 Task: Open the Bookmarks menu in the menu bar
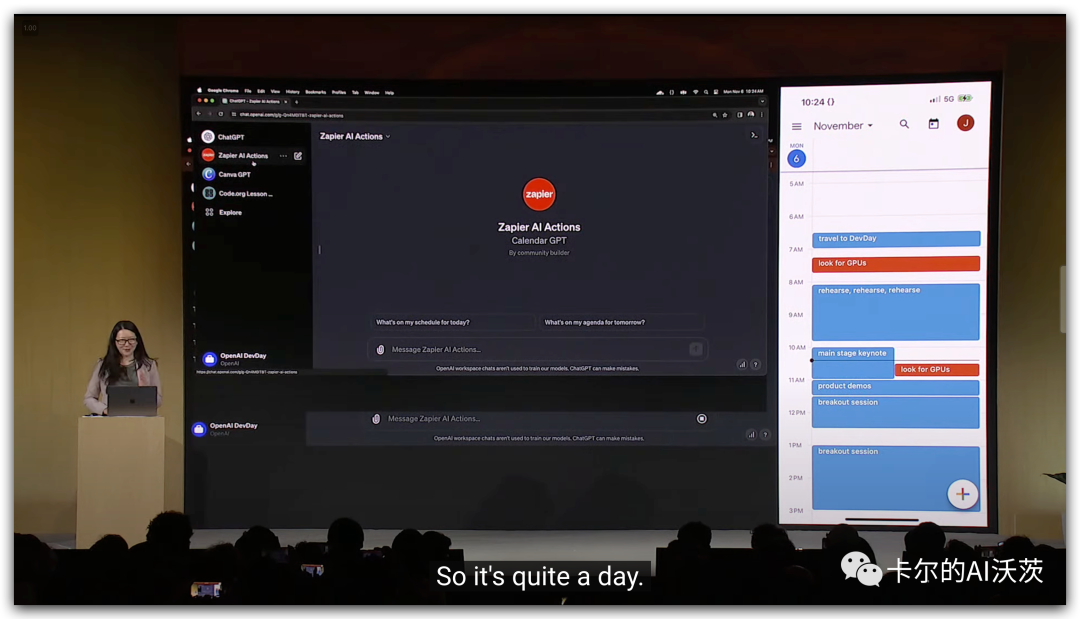(x=315, y=92)
